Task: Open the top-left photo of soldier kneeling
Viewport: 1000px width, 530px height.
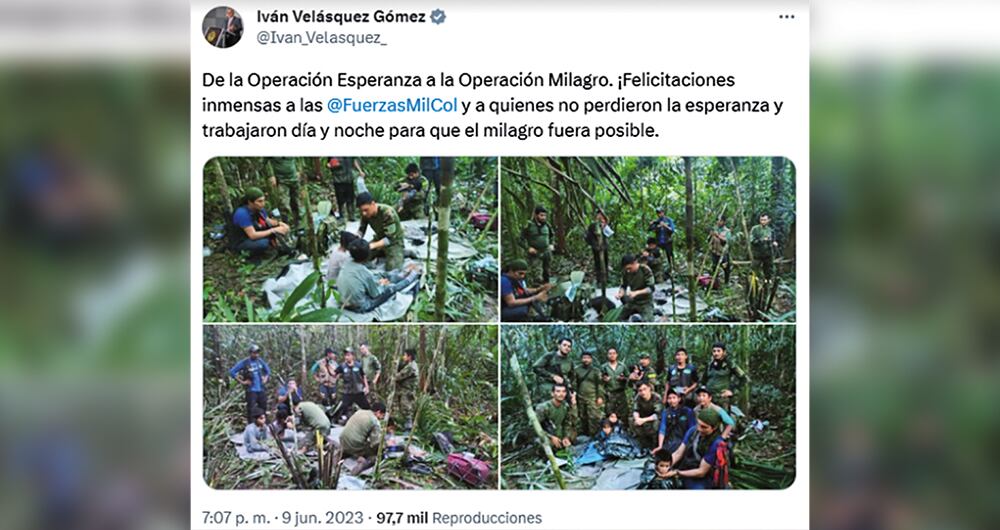Action: 350,239
